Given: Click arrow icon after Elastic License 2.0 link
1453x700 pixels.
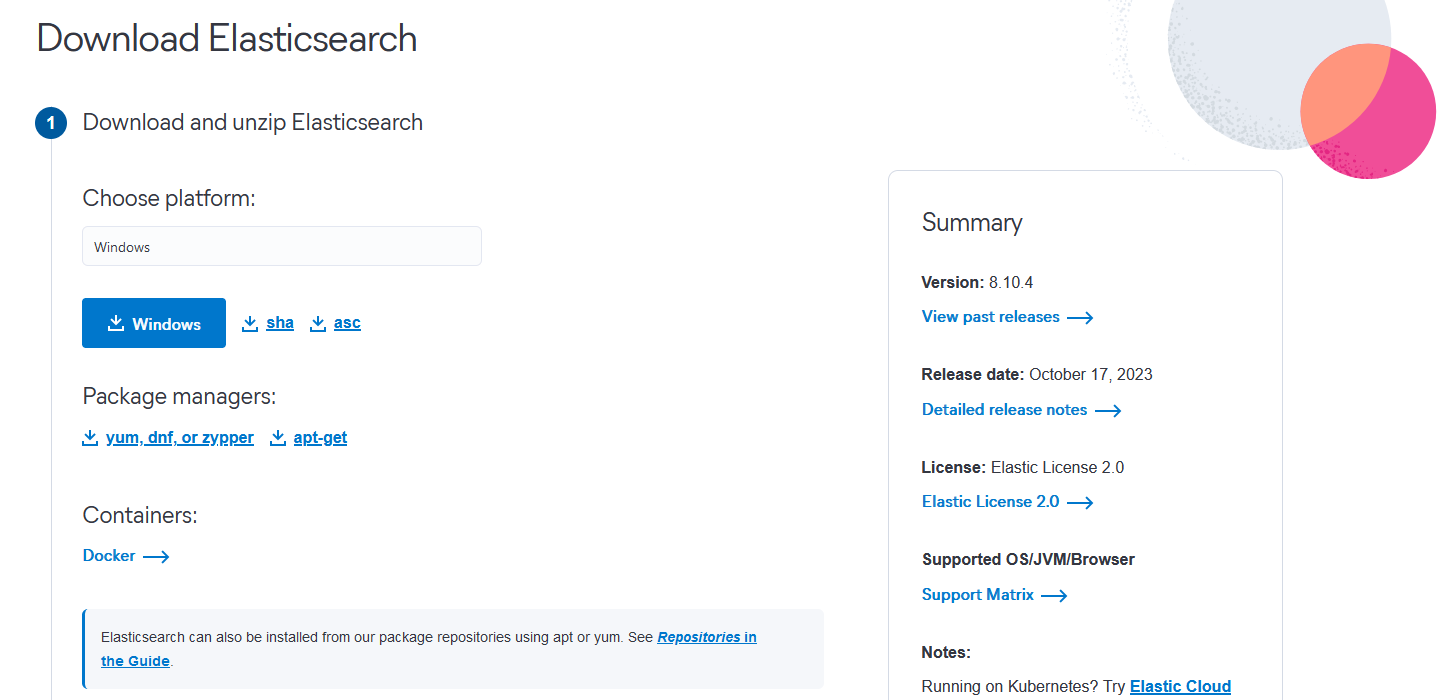Looking at the screenshot, I should 1080,502.
